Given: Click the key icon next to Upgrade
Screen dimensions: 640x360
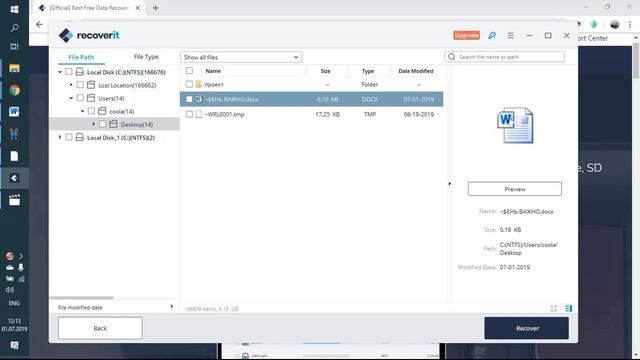Looking at the screenshot, I should coord(492,36).
